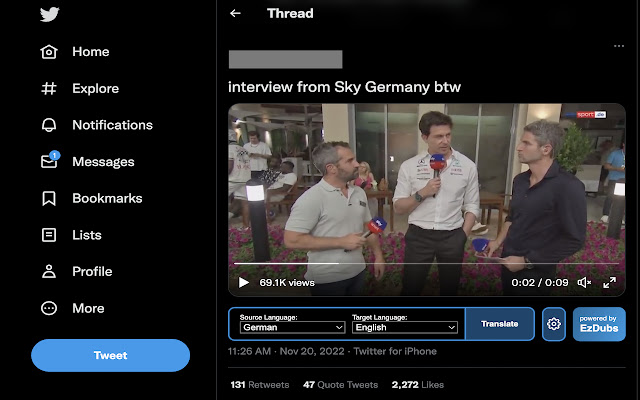
Task: Open the Home icon in sidebar
Action: [x=49, y=52]
